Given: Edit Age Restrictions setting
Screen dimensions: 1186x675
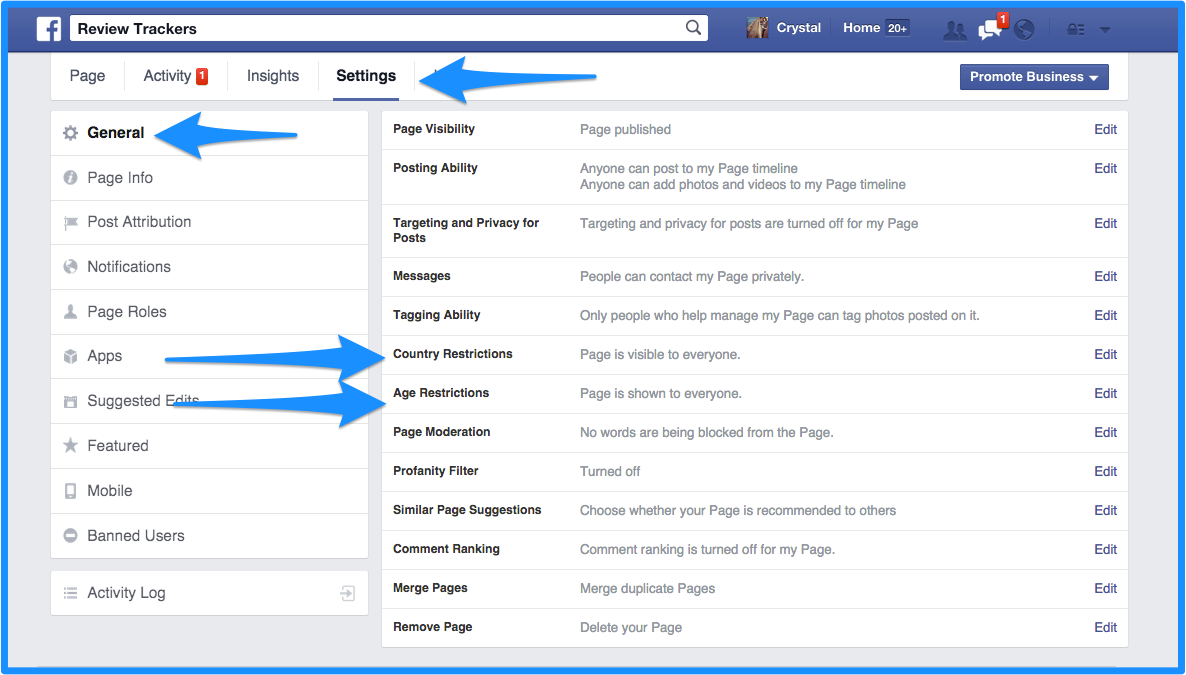Looking at the screenshot, I should point(1105,393).
